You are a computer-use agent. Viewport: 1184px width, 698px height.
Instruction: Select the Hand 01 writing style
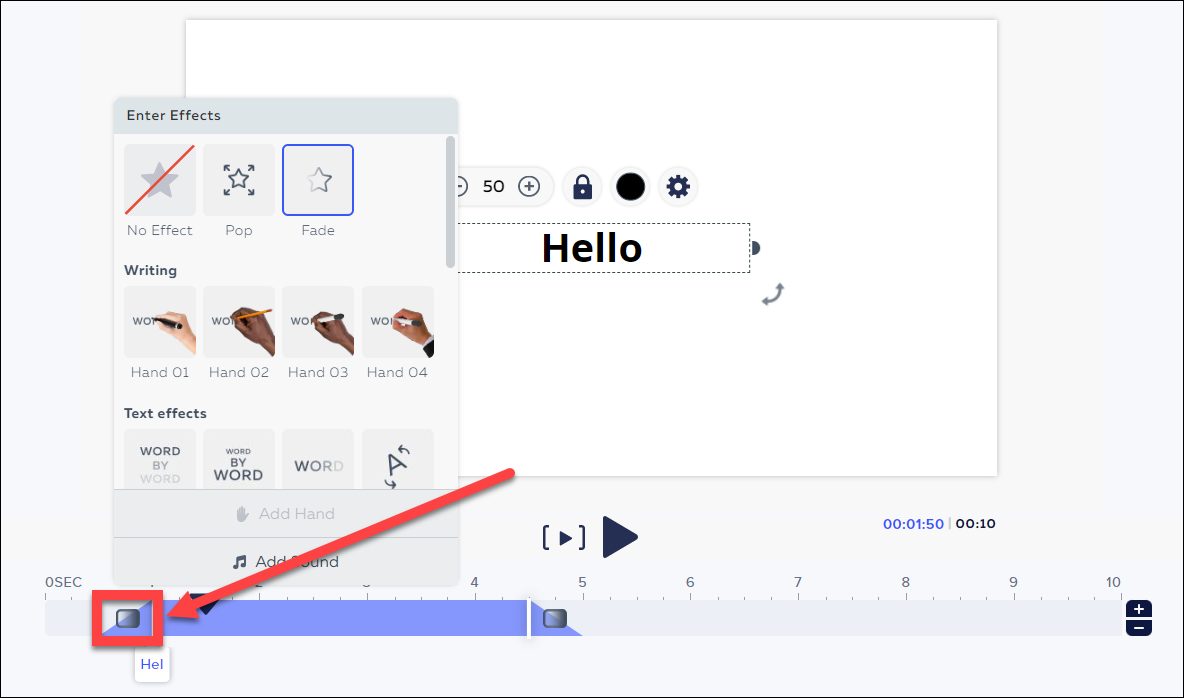pyautogui.click(x=159, y=322)
